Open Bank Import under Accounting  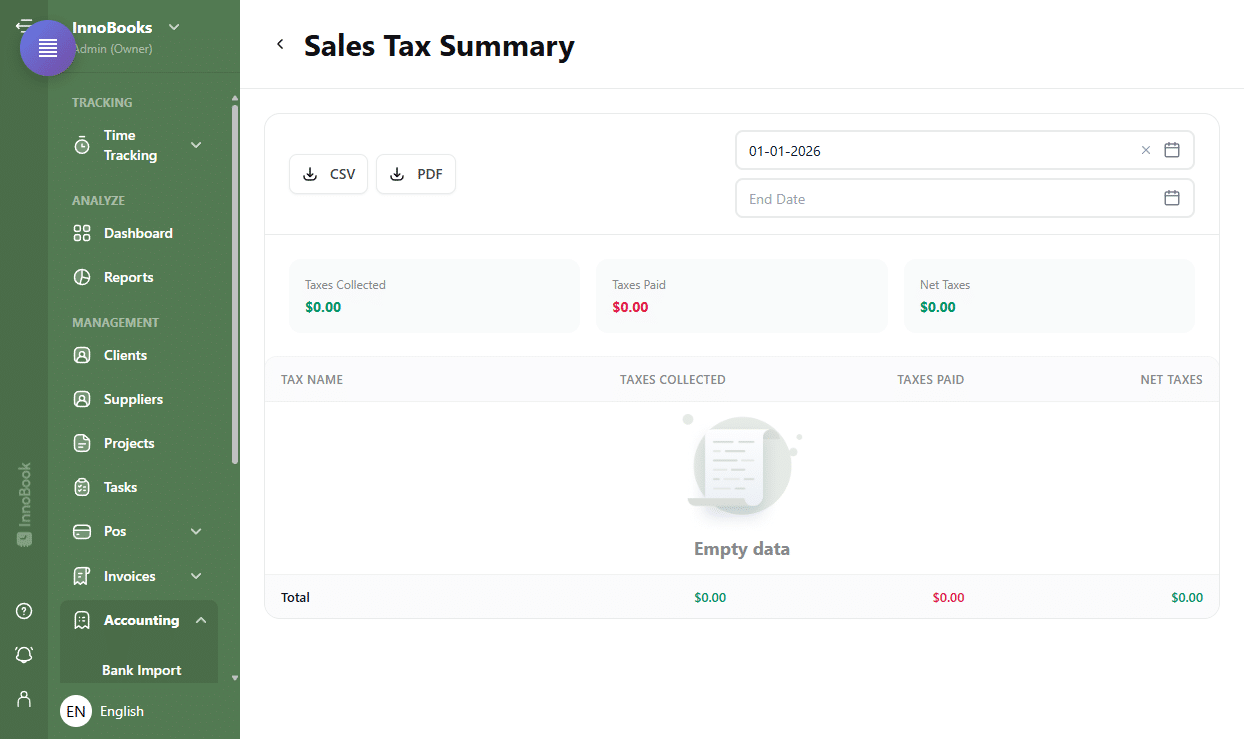click(141, 670)
